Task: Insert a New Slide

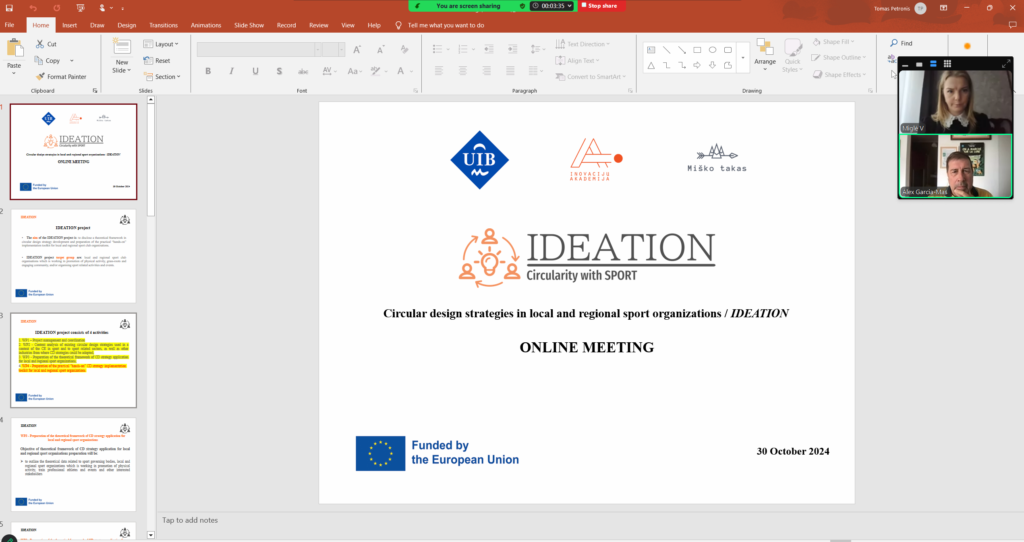Action: tap(121, 53)
